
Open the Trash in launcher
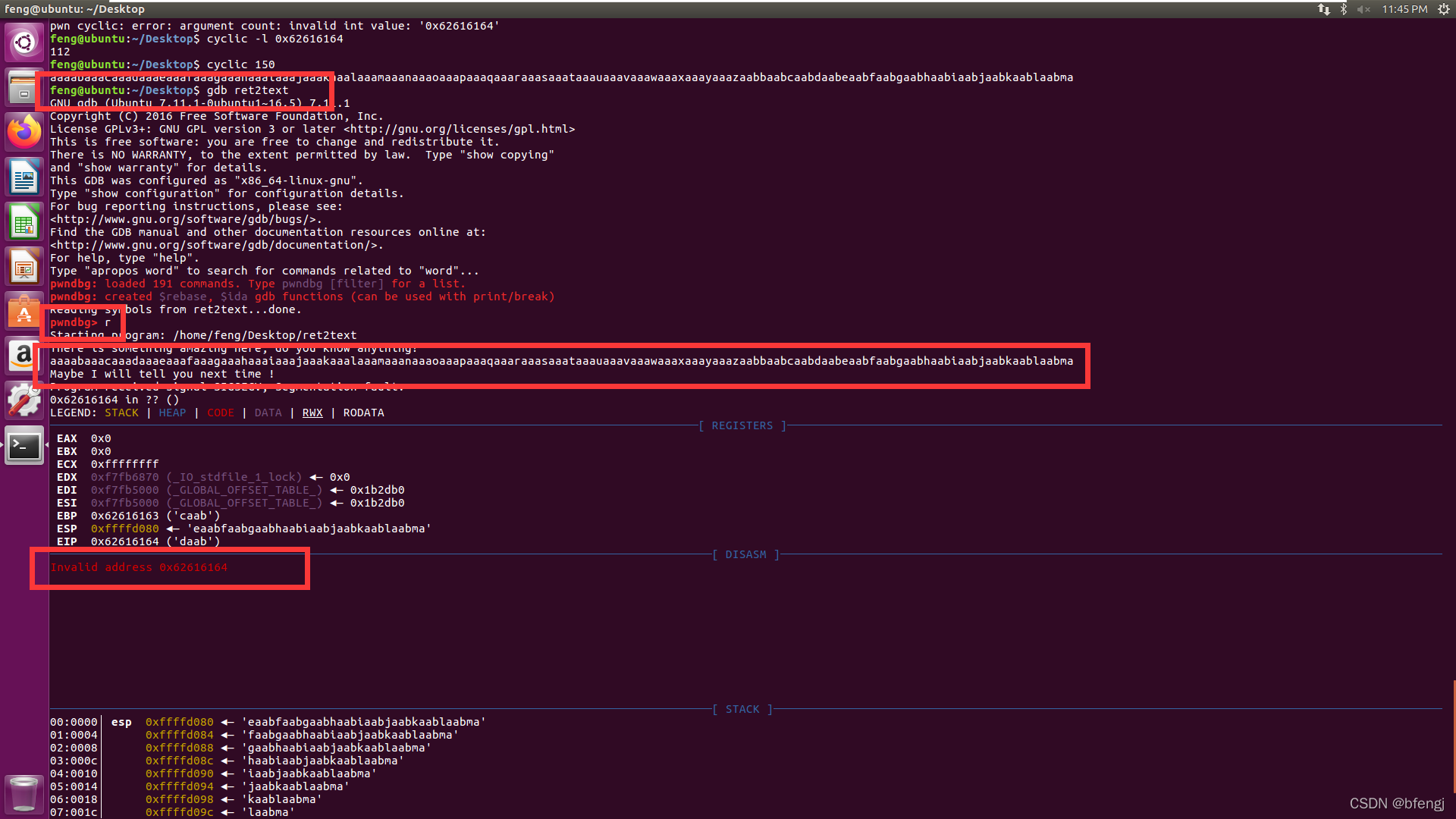[24, 793]
